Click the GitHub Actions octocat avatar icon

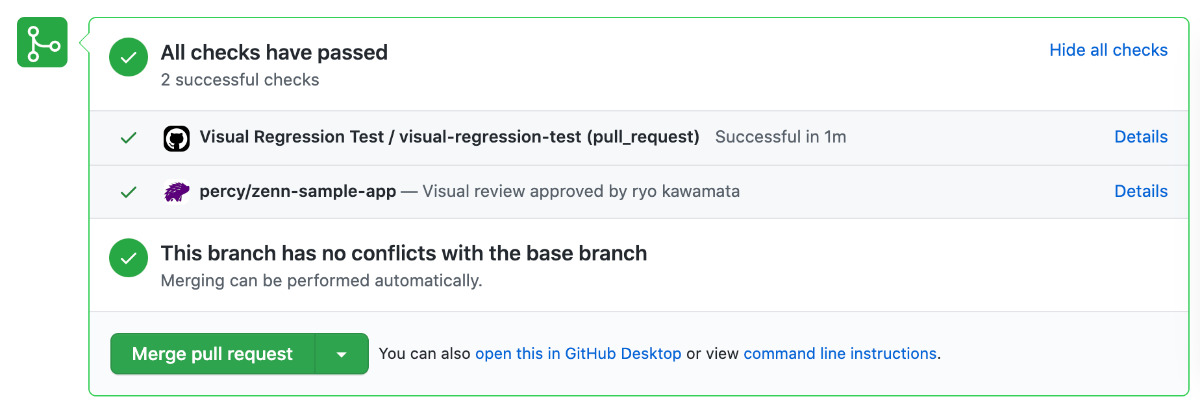pyautogui.click(x=176, y=138)
